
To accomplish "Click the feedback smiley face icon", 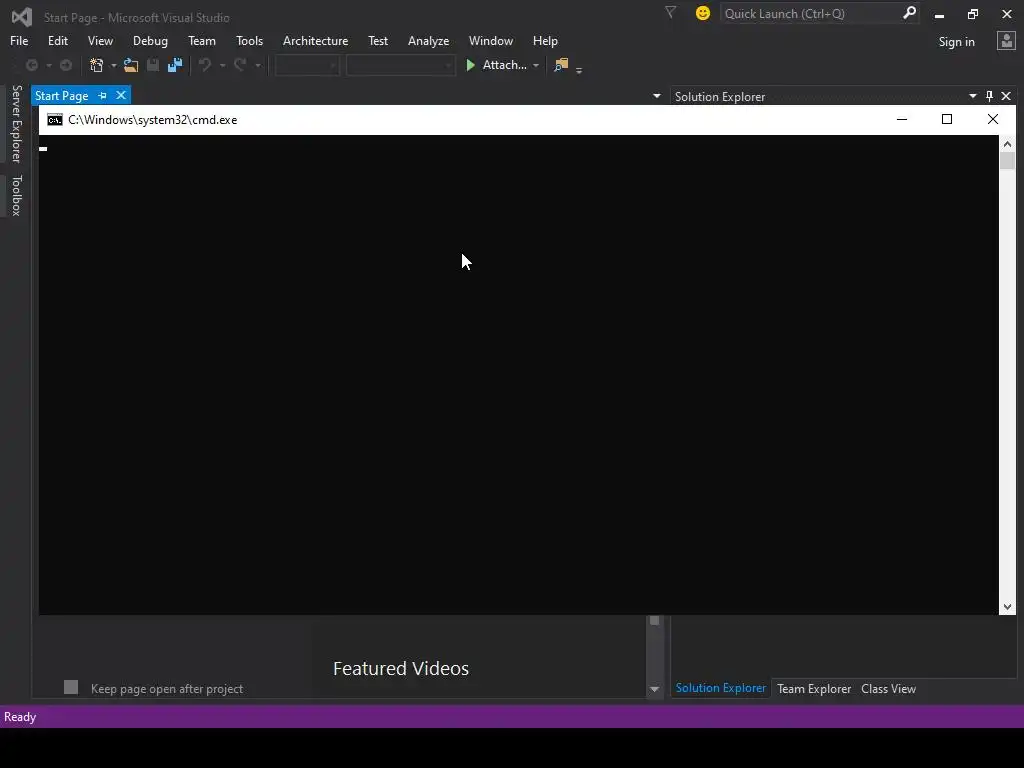I will click(703, 13).
